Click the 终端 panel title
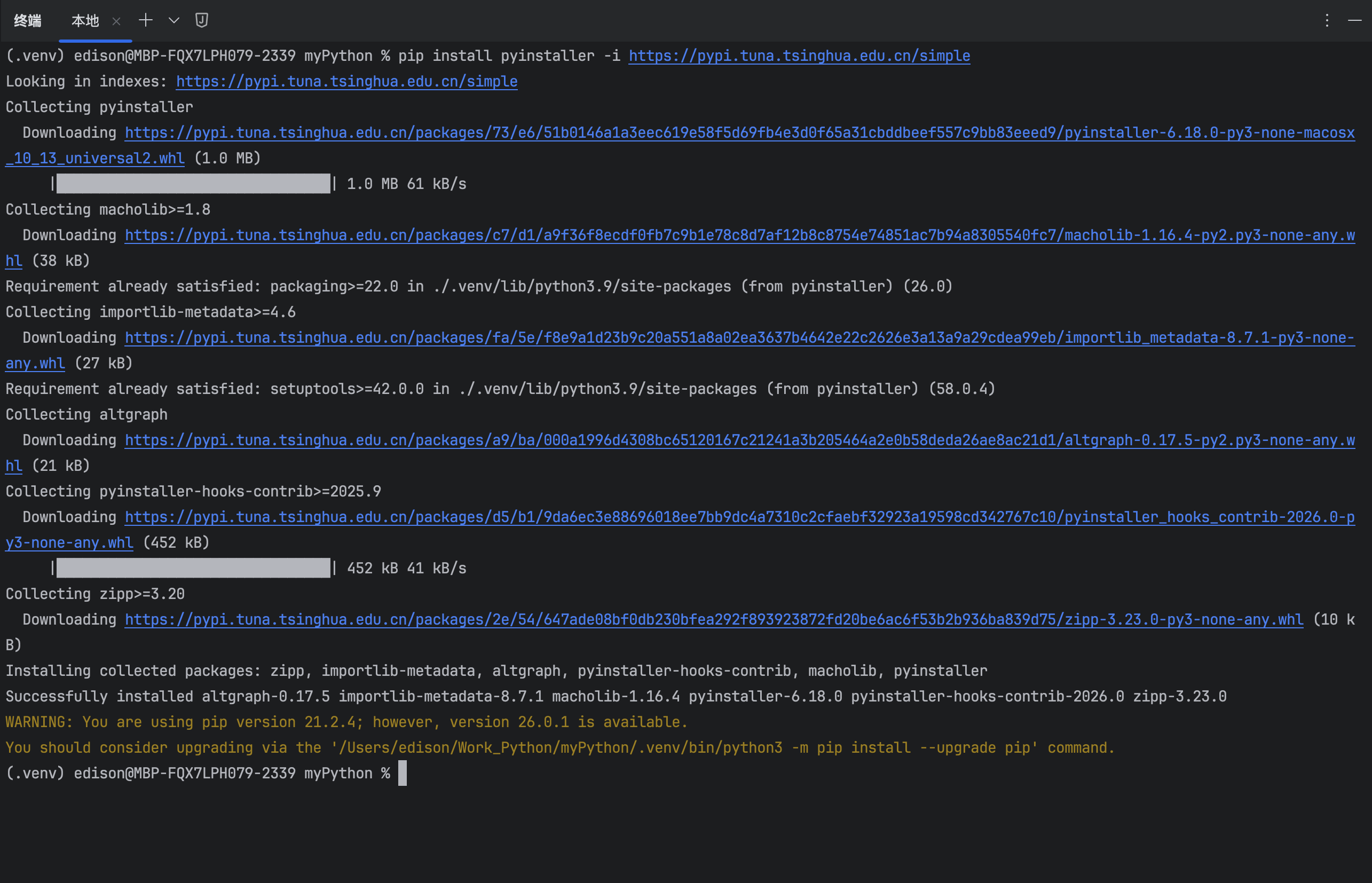 [x=28, y=21]
